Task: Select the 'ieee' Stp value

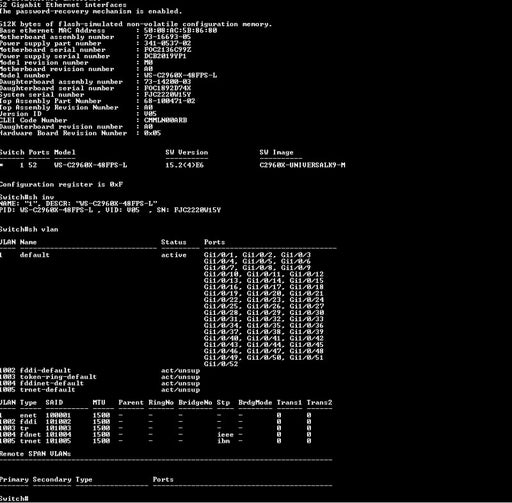Action: tap(225, 435)
